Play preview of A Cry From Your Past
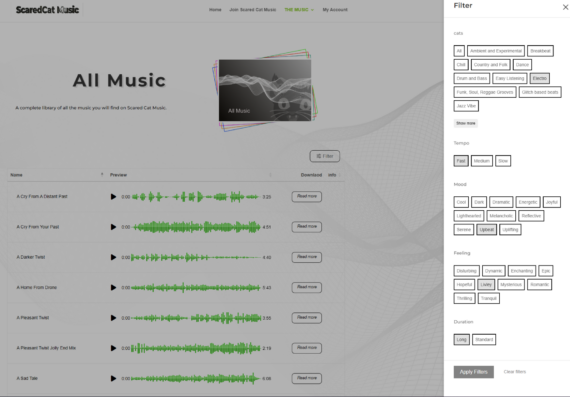The image size is (570, 397). coord(113,227)
